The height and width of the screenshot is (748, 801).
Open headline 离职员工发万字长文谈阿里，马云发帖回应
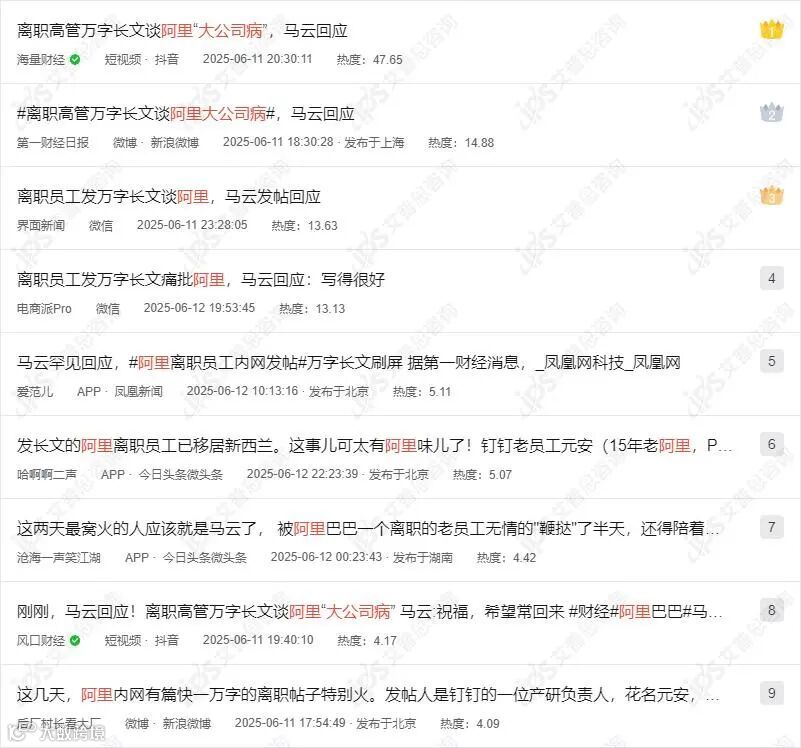click(x=169, y=197)
